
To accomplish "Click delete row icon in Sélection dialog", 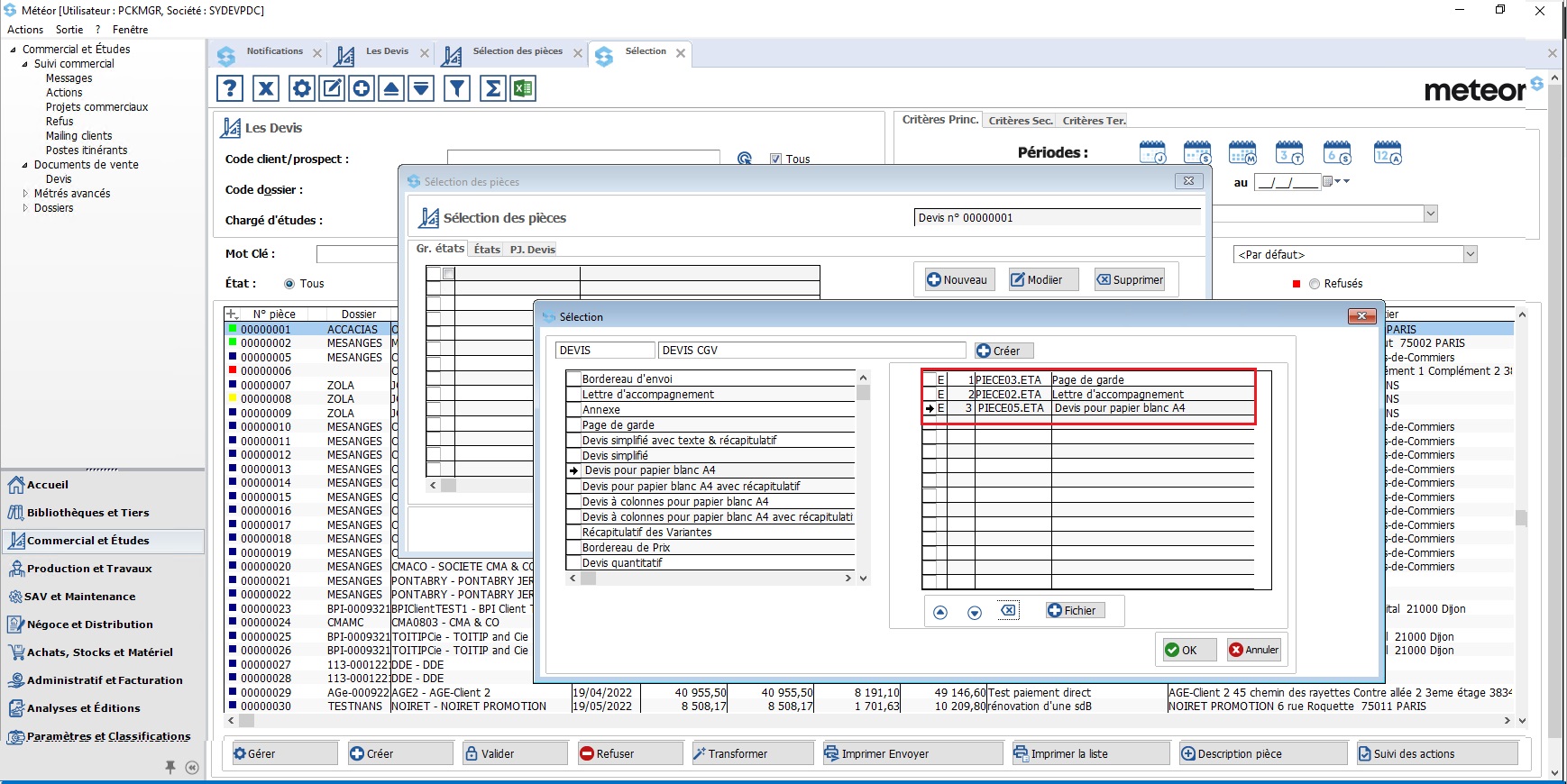I will click(1009, 610).
